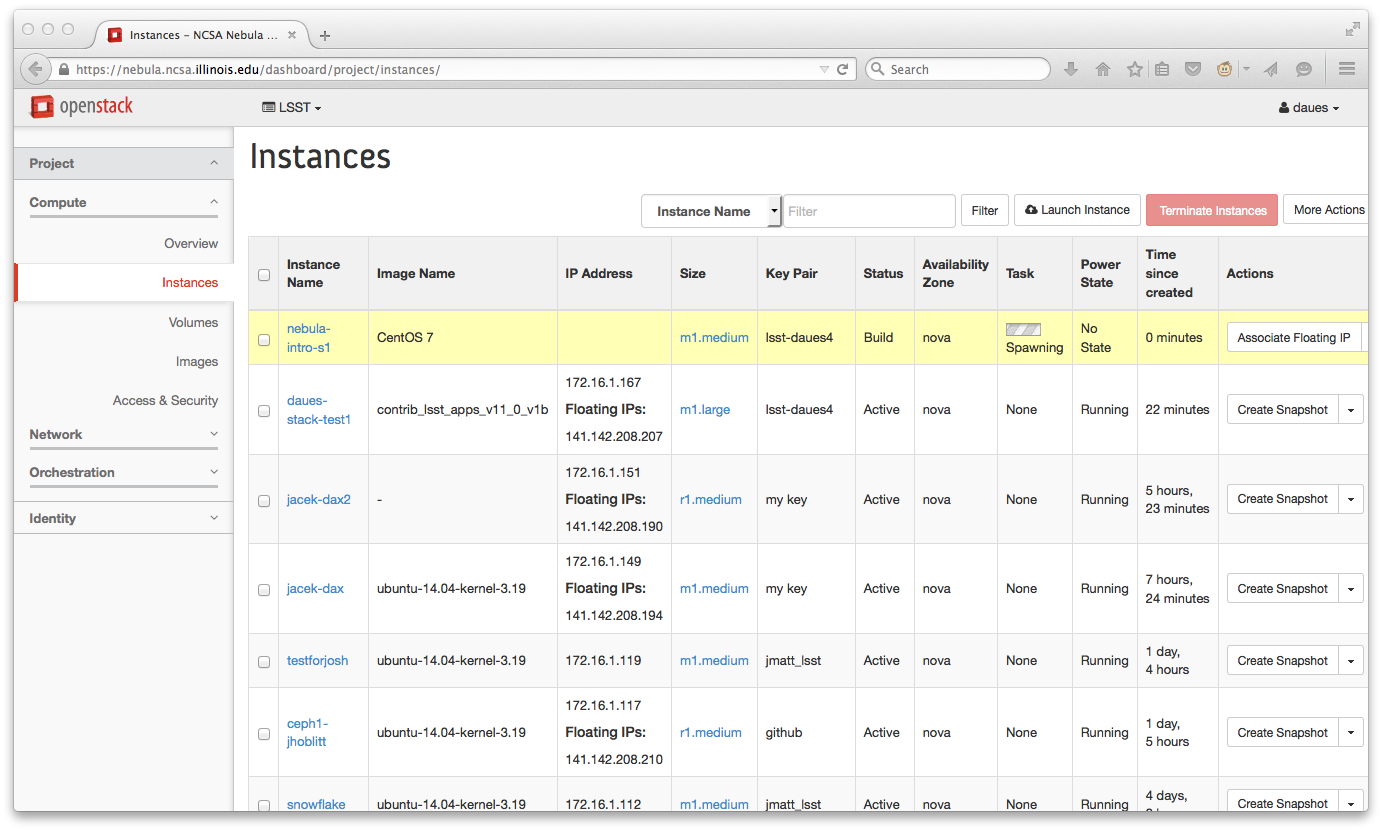Open a new browser tab with plus
The width and height of the screenshot is (1382, 831).
324,35
